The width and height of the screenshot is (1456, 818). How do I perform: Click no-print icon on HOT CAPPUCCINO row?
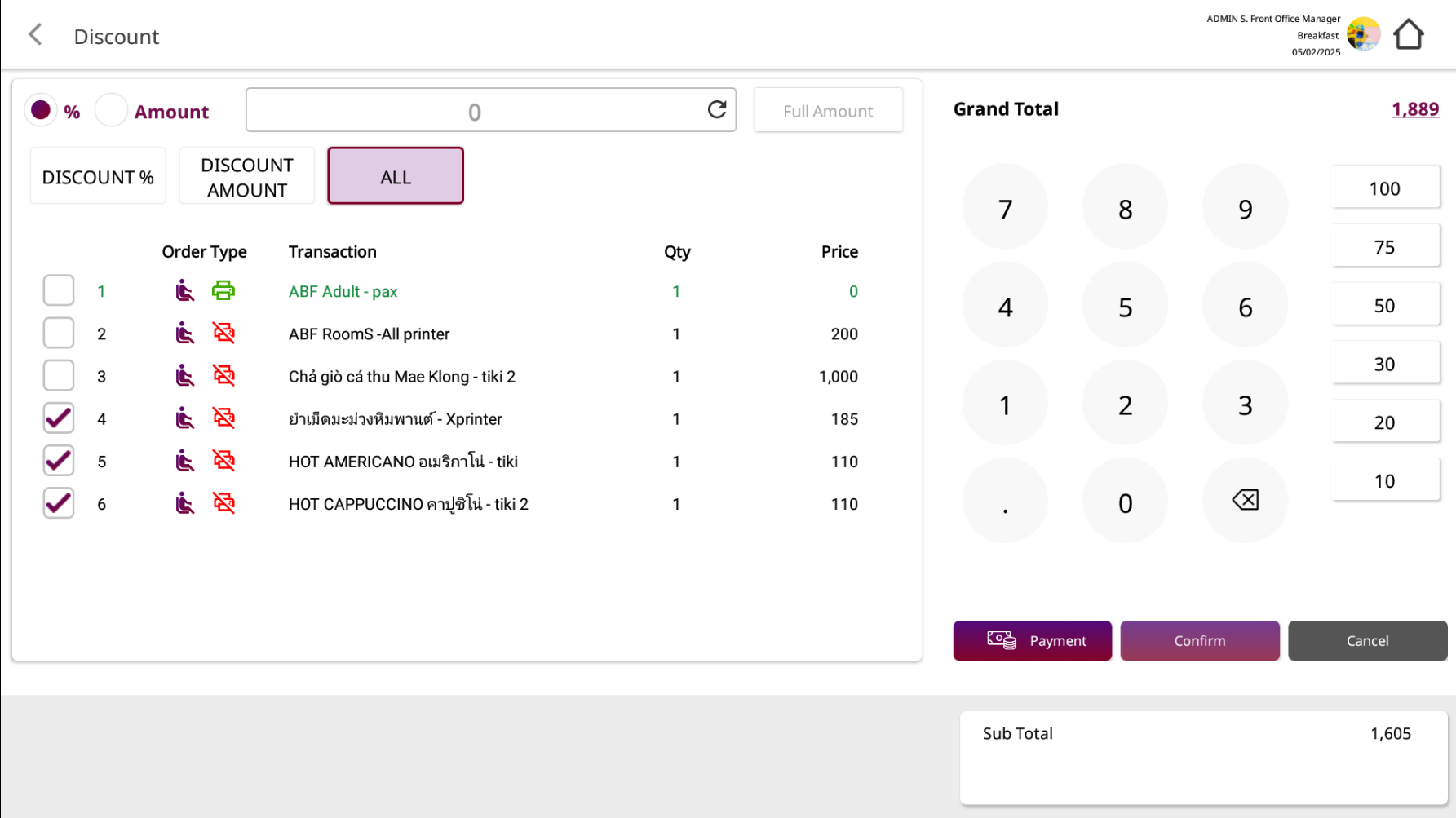click(223, 503)
